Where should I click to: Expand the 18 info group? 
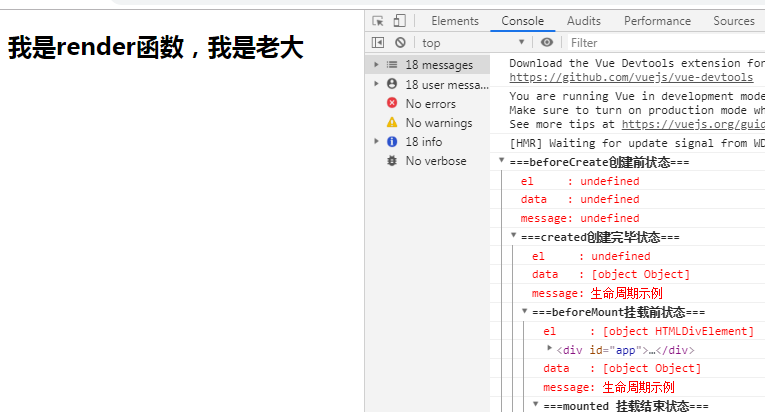point(376,141)
